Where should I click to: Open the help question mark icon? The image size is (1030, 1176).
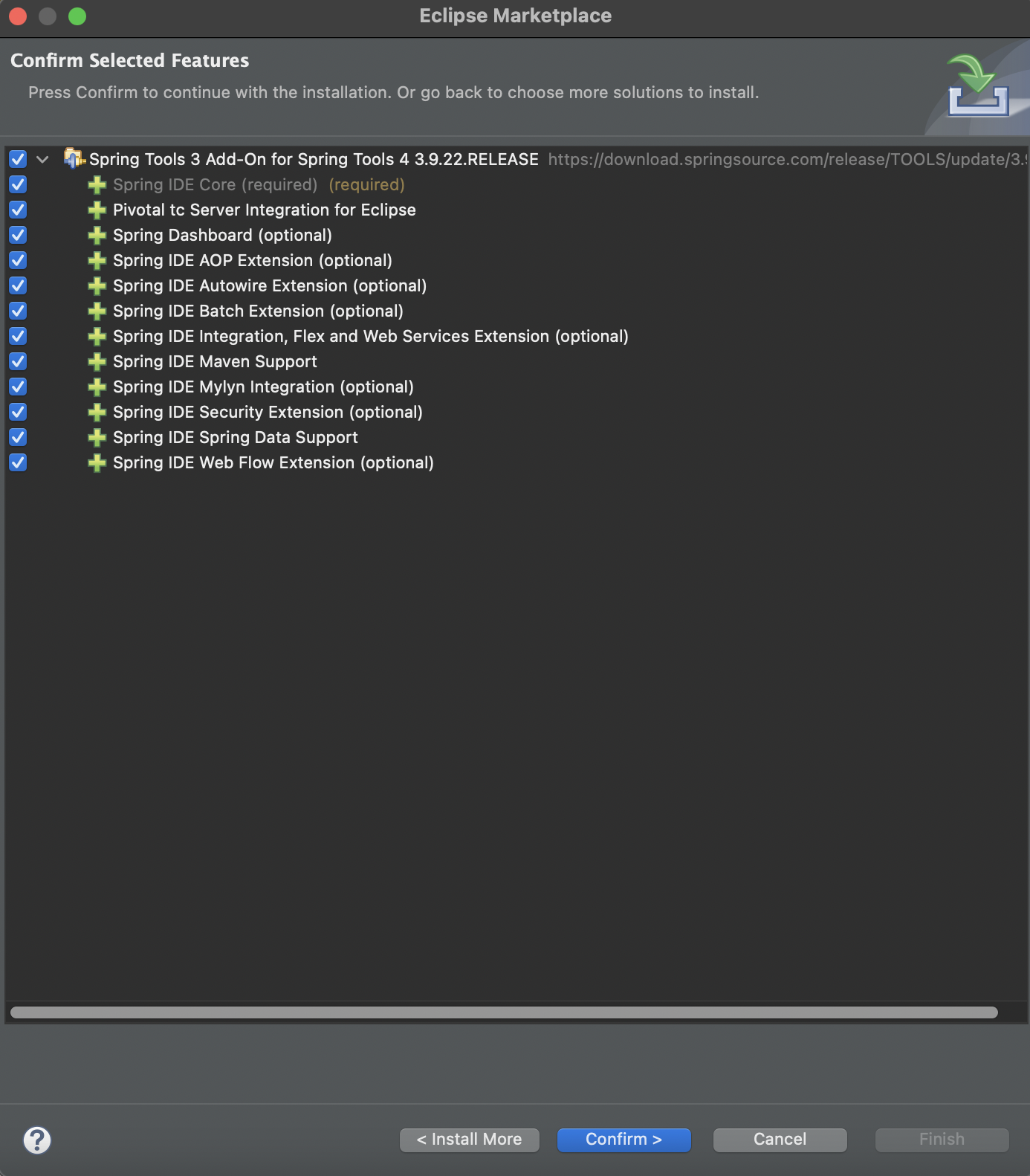[37, 1140]
